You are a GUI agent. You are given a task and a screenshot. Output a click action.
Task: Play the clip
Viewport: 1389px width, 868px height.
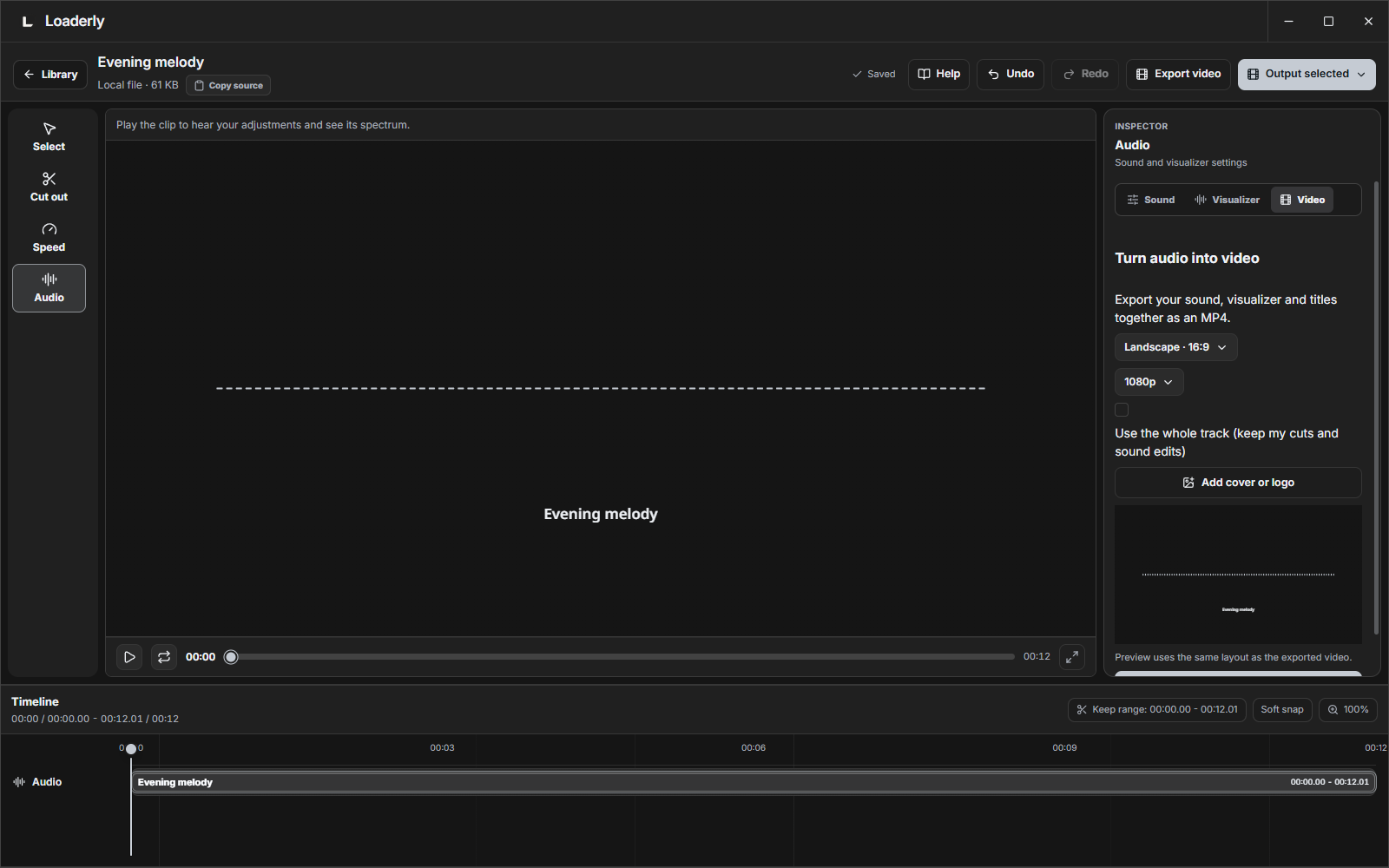click(x=129, y=657)
